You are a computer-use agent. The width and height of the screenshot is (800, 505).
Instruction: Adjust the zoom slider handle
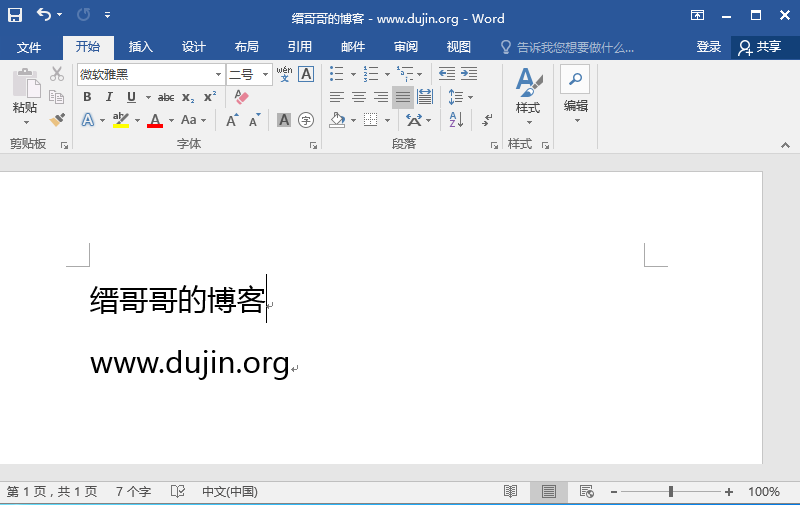671,492
